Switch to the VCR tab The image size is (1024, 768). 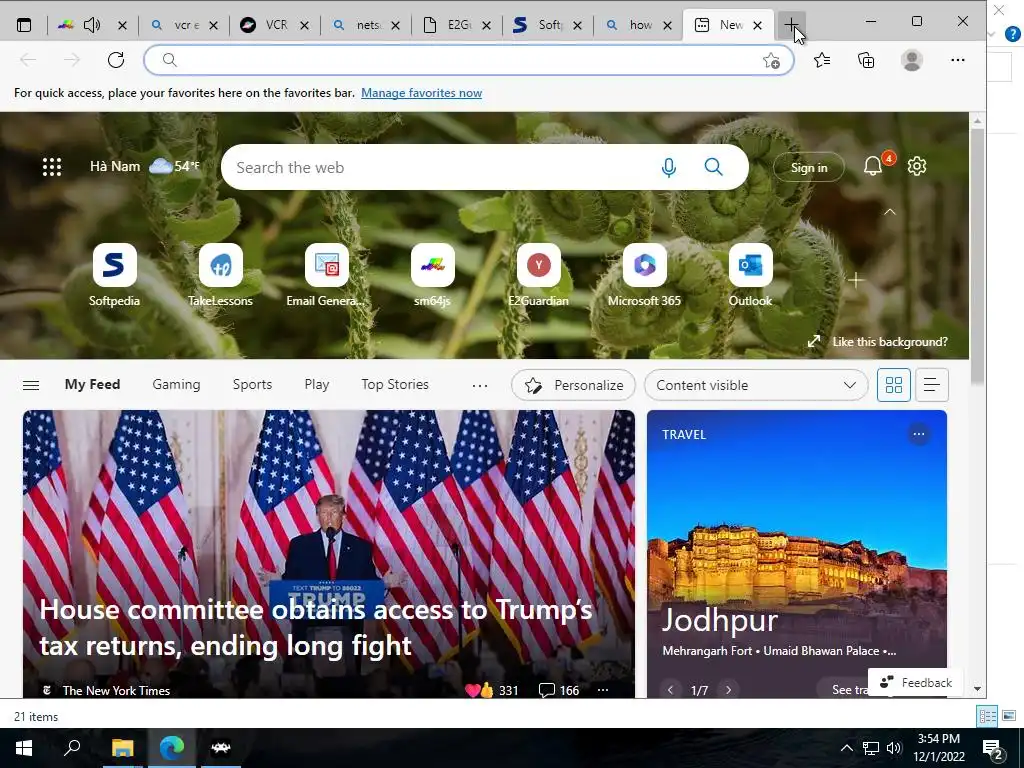coord(276,25)
